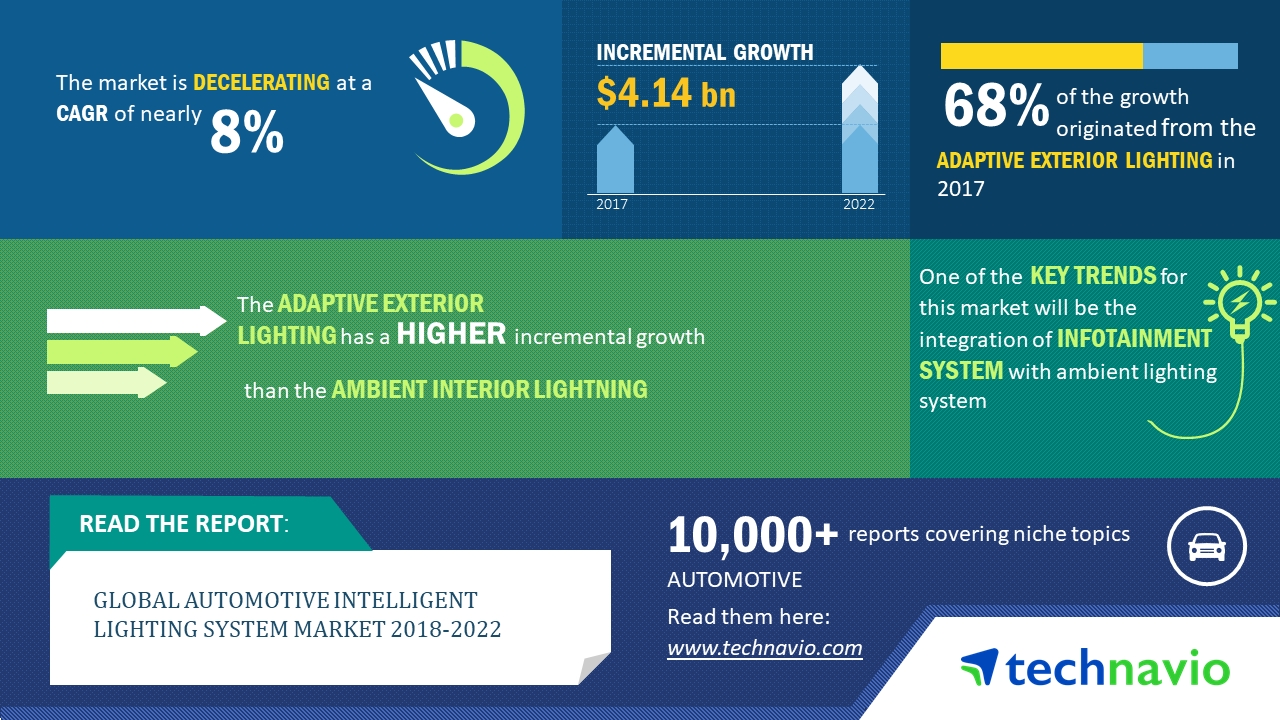Open the Global Automotive Intelligent Lighting System report title
Image resolution: width=1280 pixels, height=720 pixels.
[x=297, y=614]
